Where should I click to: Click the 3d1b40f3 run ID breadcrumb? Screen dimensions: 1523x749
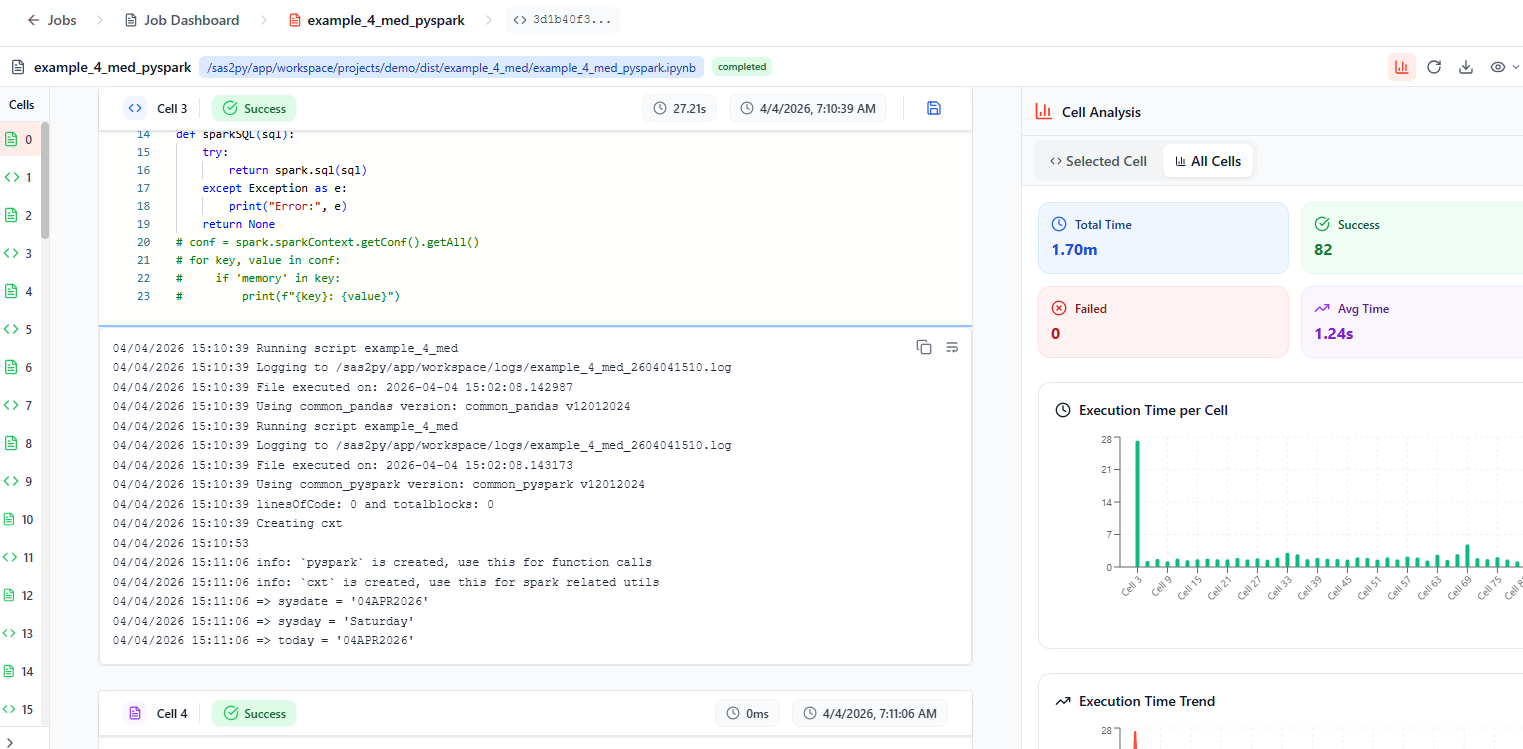[x=562, y=20]
